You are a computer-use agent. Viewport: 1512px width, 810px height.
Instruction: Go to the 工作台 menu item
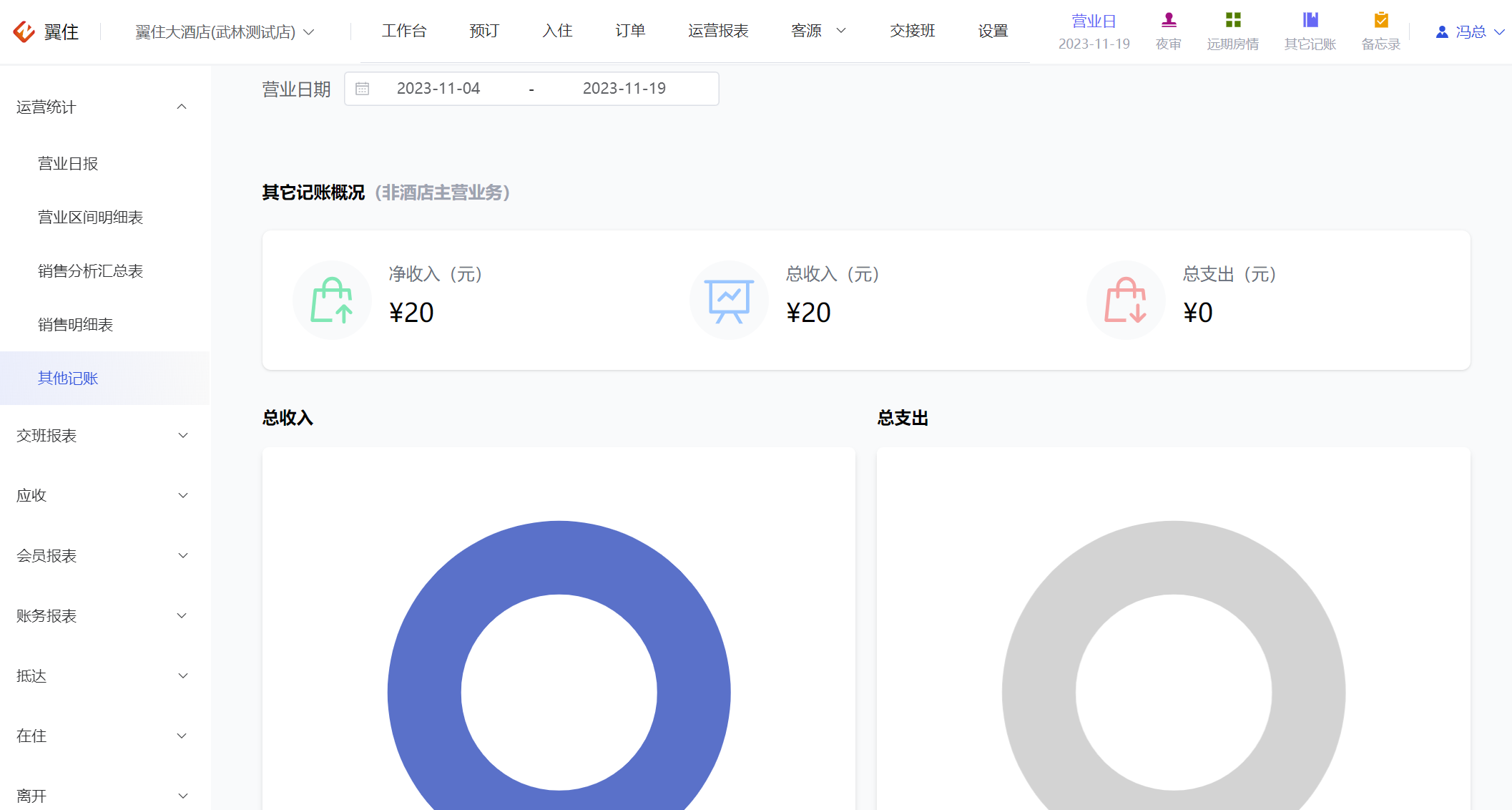tap(404, 31)
